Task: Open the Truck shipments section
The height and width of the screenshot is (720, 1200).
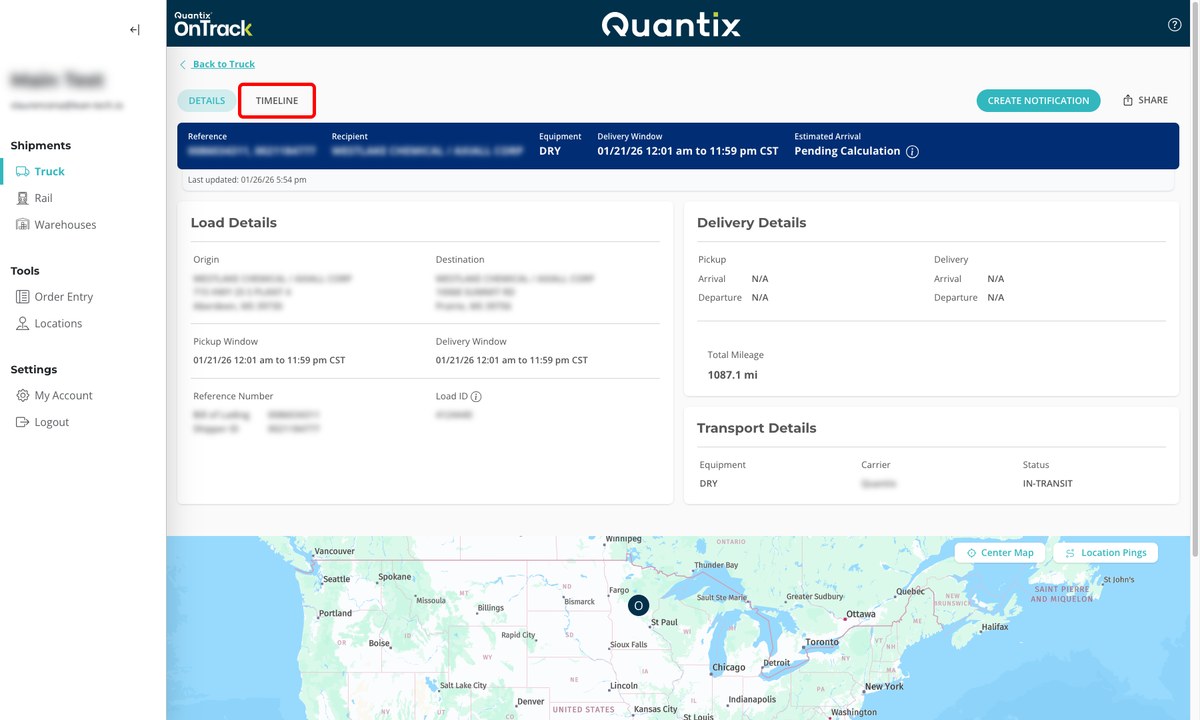Action: pos(49,172)
